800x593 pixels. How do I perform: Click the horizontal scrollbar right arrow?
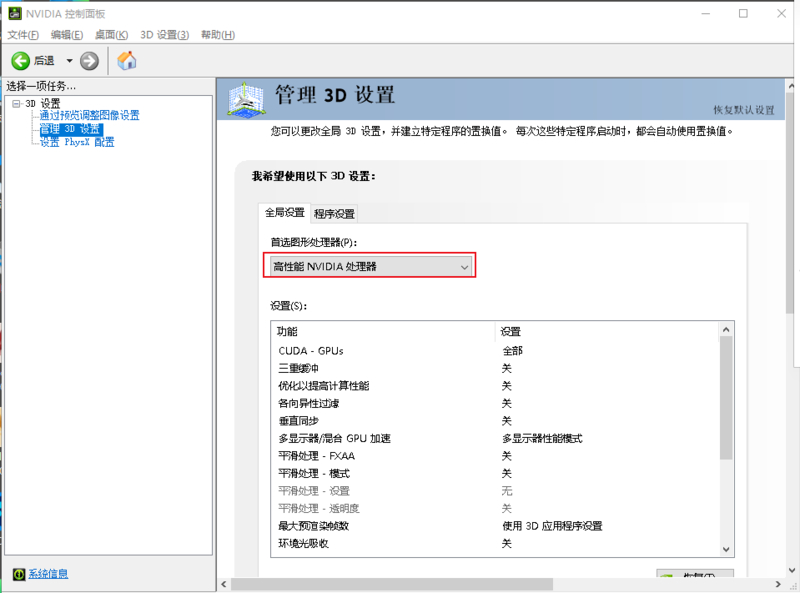(778, 584)
